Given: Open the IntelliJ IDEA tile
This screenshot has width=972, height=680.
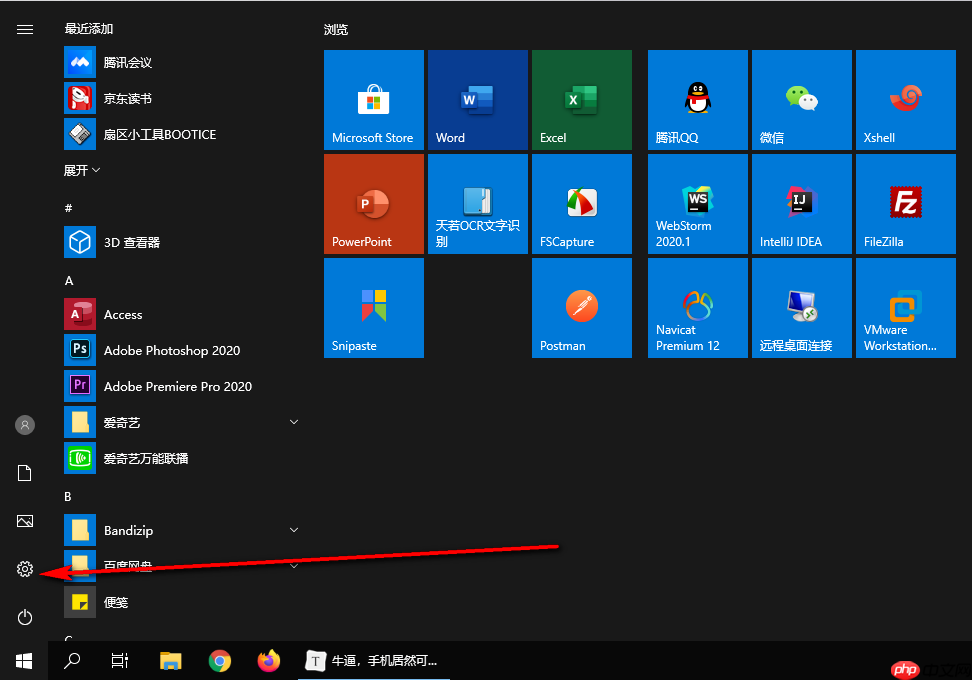Looking at the screenshot, I should coord(801,204).
